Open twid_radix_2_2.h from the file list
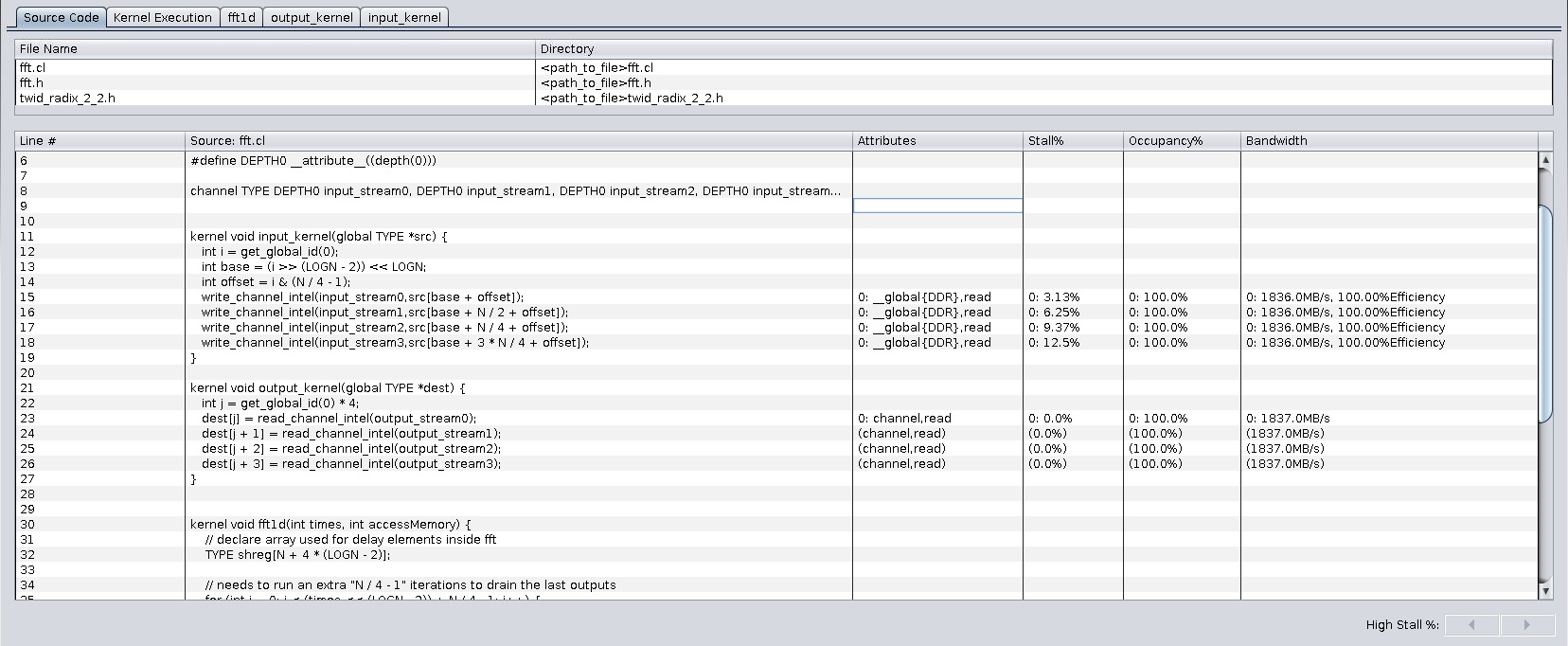 click(x=67, y=98)
